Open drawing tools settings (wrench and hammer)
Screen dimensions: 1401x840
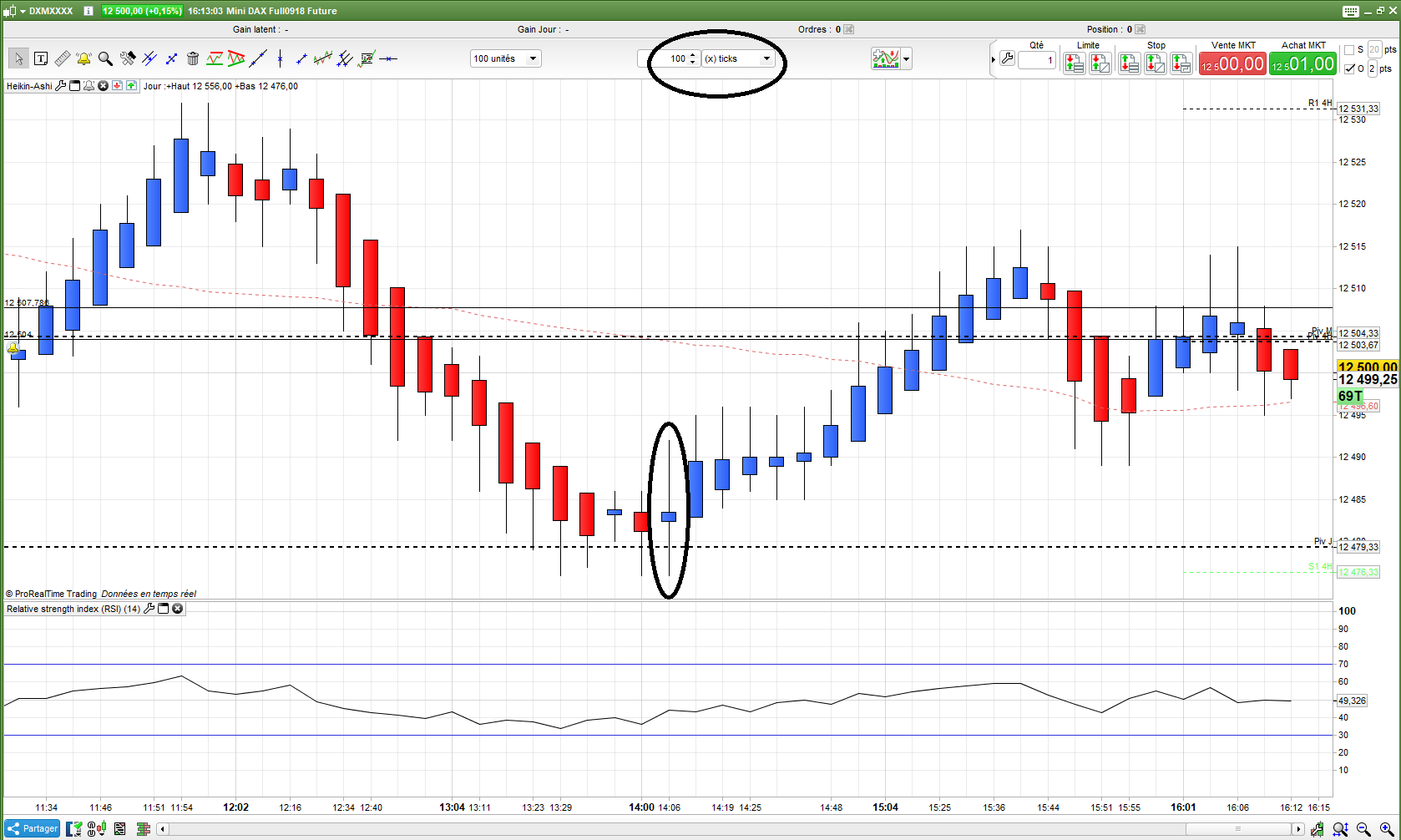coord(128,58)
